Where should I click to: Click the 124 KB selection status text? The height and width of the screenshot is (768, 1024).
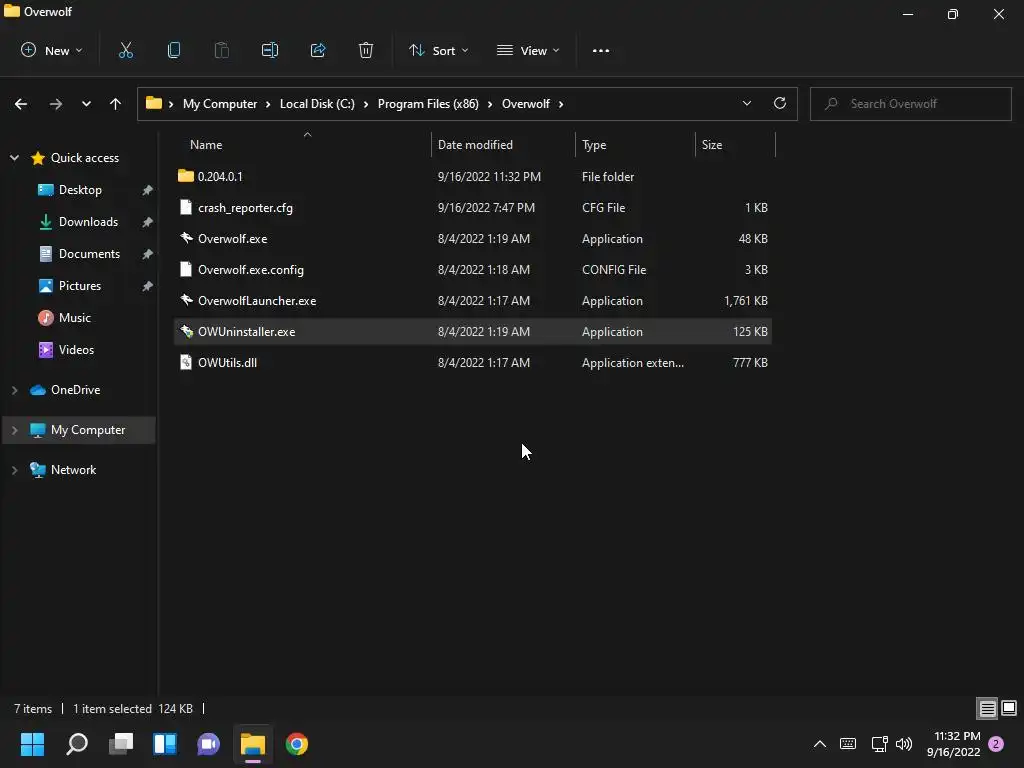click(x=176, y=709)
